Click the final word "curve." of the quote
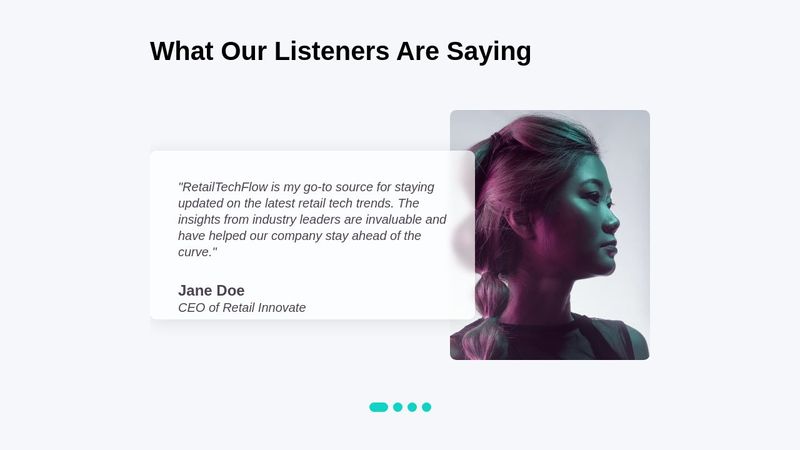The width and height of the screenshot is (800, 450). click(195, 252)
